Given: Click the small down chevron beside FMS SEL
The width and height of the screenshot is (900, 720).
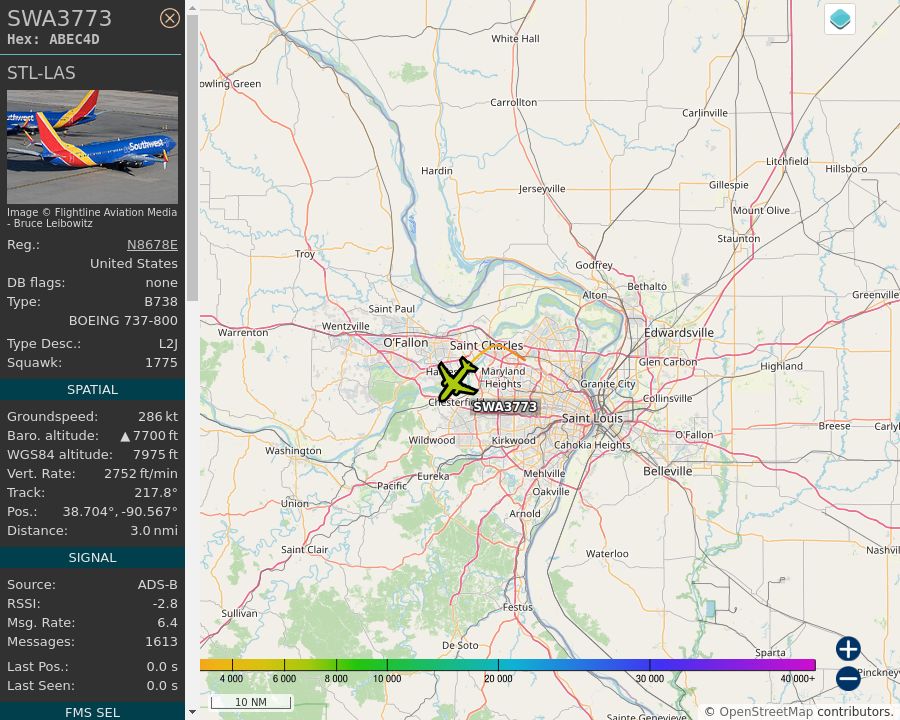Looking at the screenshot, I should point(190,713).
